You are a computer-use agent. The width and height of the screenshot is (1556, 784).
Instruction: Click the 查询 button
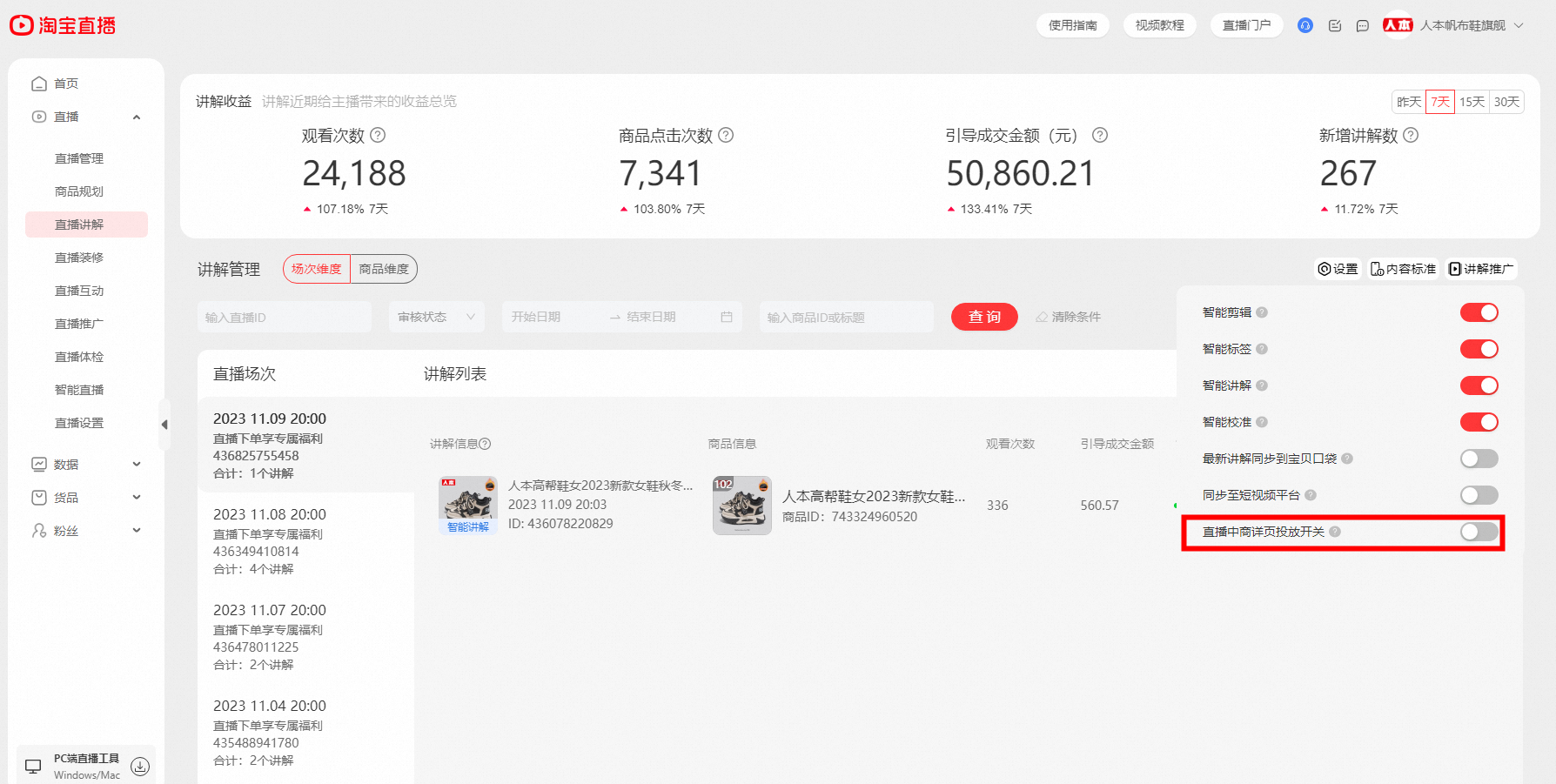984,317
